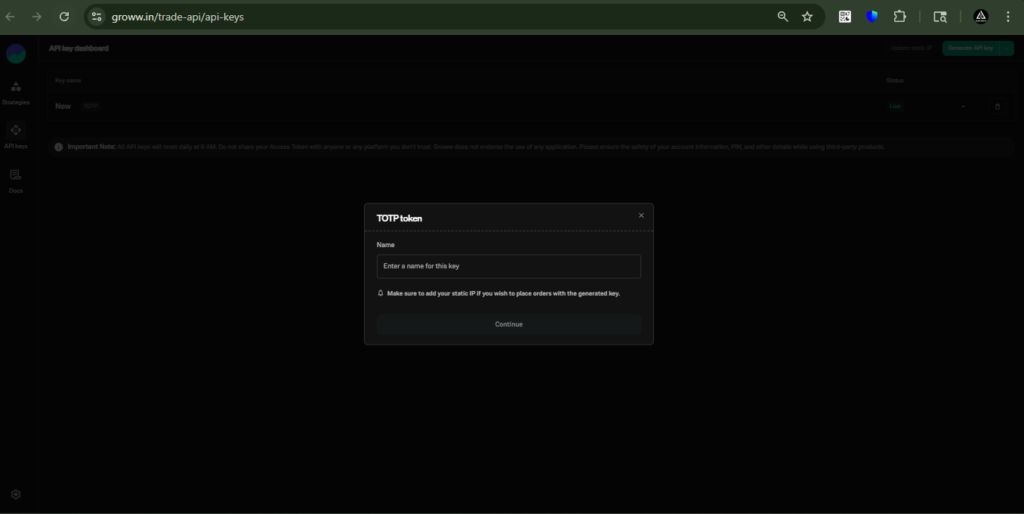The image size is (1024, 514).
Task: Expand the Generate API key dropdown arrow
Action: click(1006, 48)
